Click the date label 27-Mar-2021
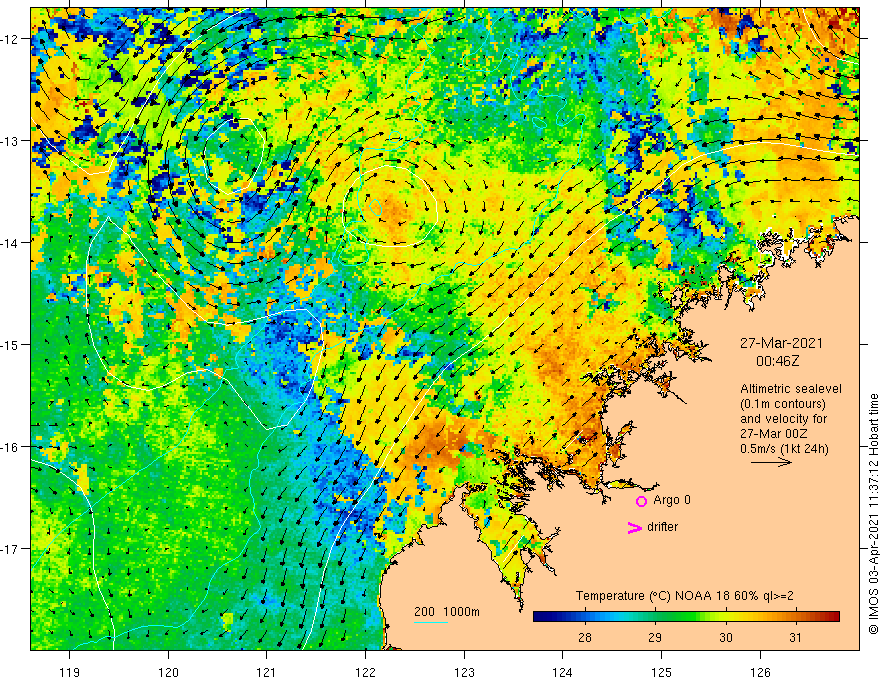This screenshot has width=880, height=680. 781,343
